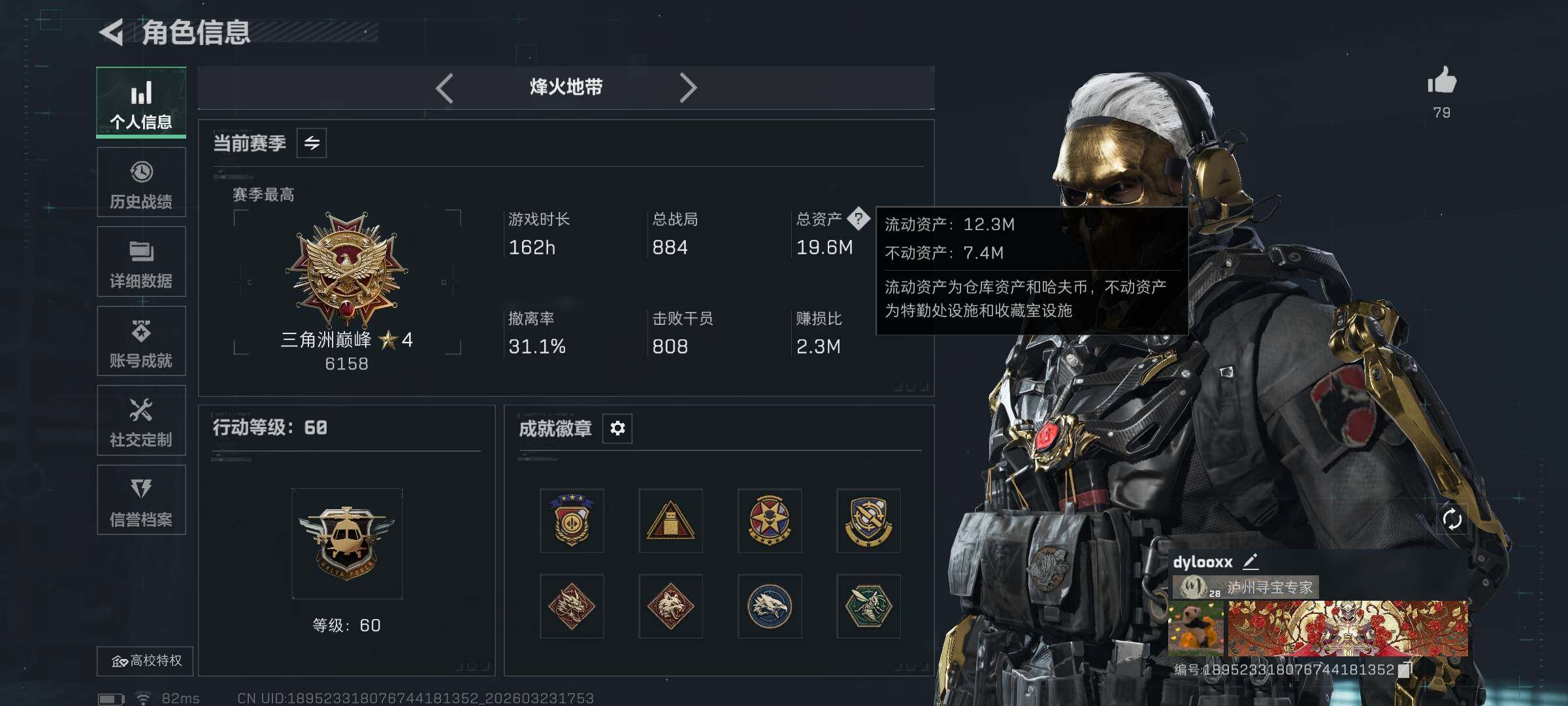Click the 高校特权 button
Image resolution: width=1568 pixels, height=706 pixels.
coord(145,661)
